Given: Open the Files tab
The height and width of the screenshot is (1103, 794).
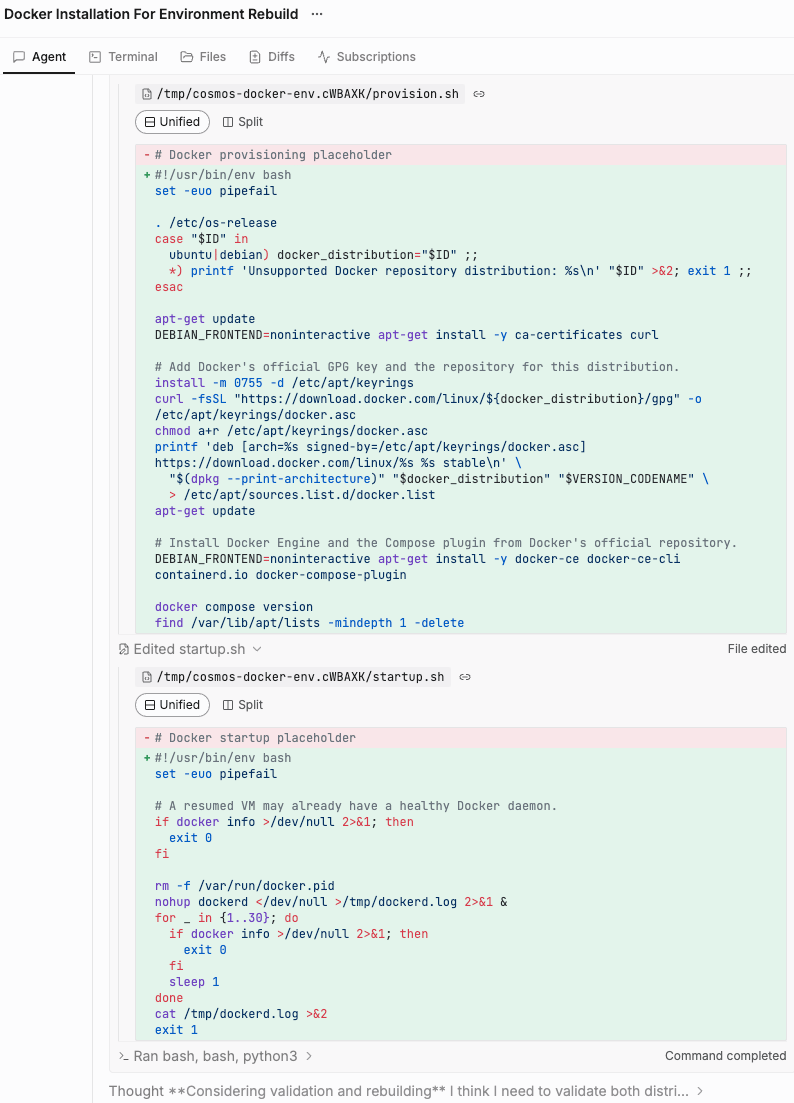Looking at the screenshot, I should pyautogui.click(x=203, y=57).
